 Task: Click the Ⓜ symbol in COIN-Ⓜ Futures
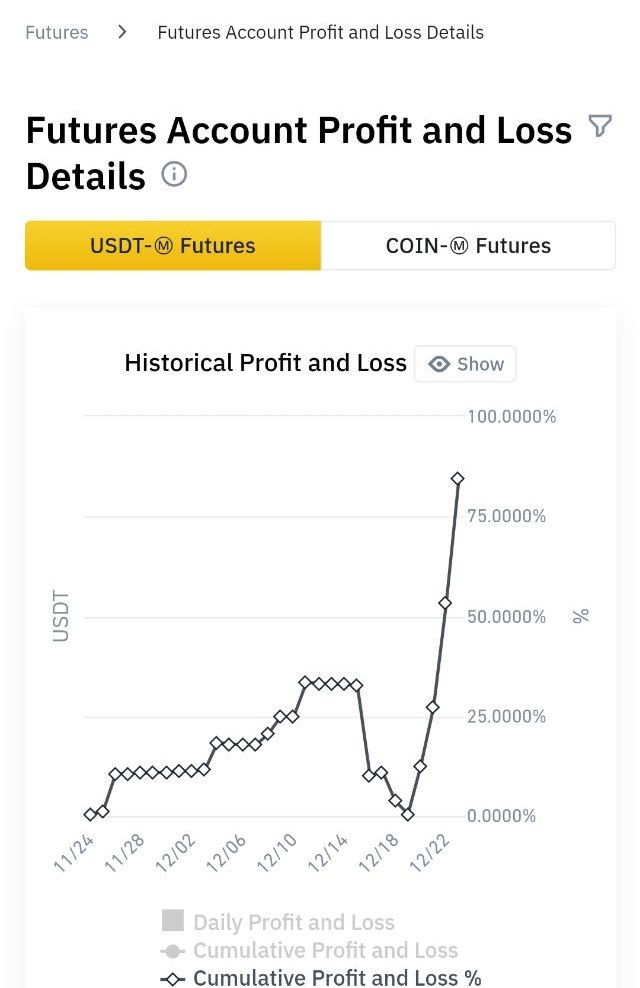coord(460,246)
